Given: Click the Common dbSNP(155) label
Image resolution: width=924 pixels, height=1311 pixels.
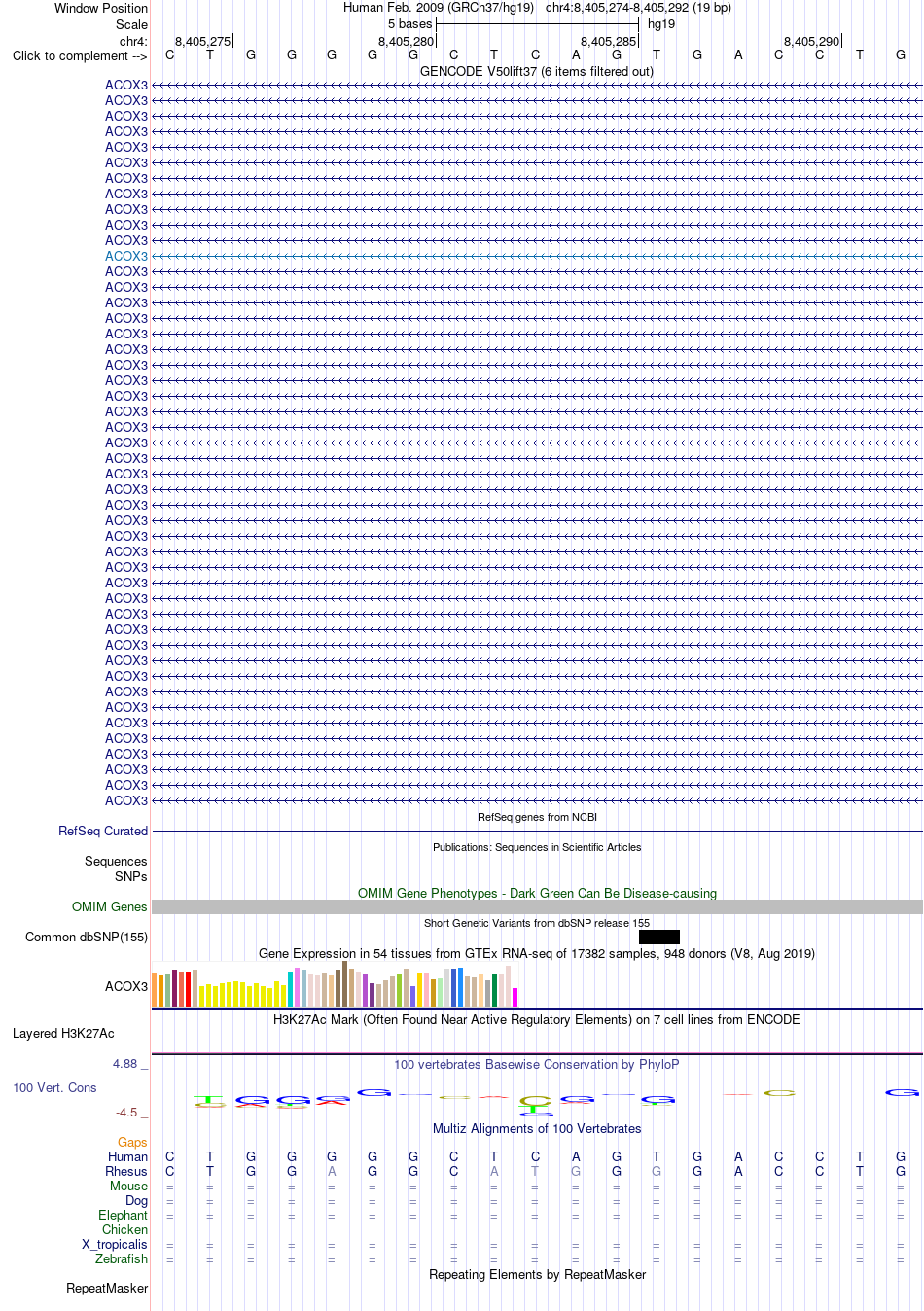Looking at the screenshot, I should 87,937.
